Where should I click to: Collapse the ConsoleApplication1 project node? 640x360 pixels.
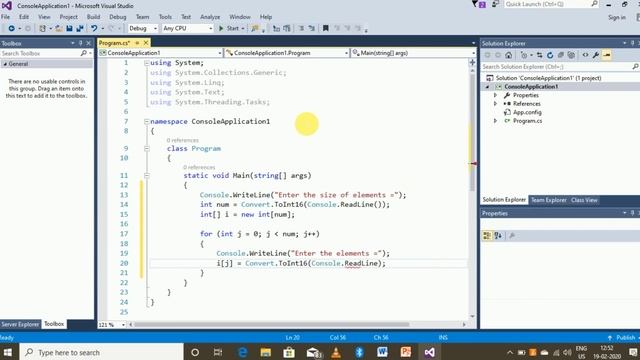coord(487,87)
